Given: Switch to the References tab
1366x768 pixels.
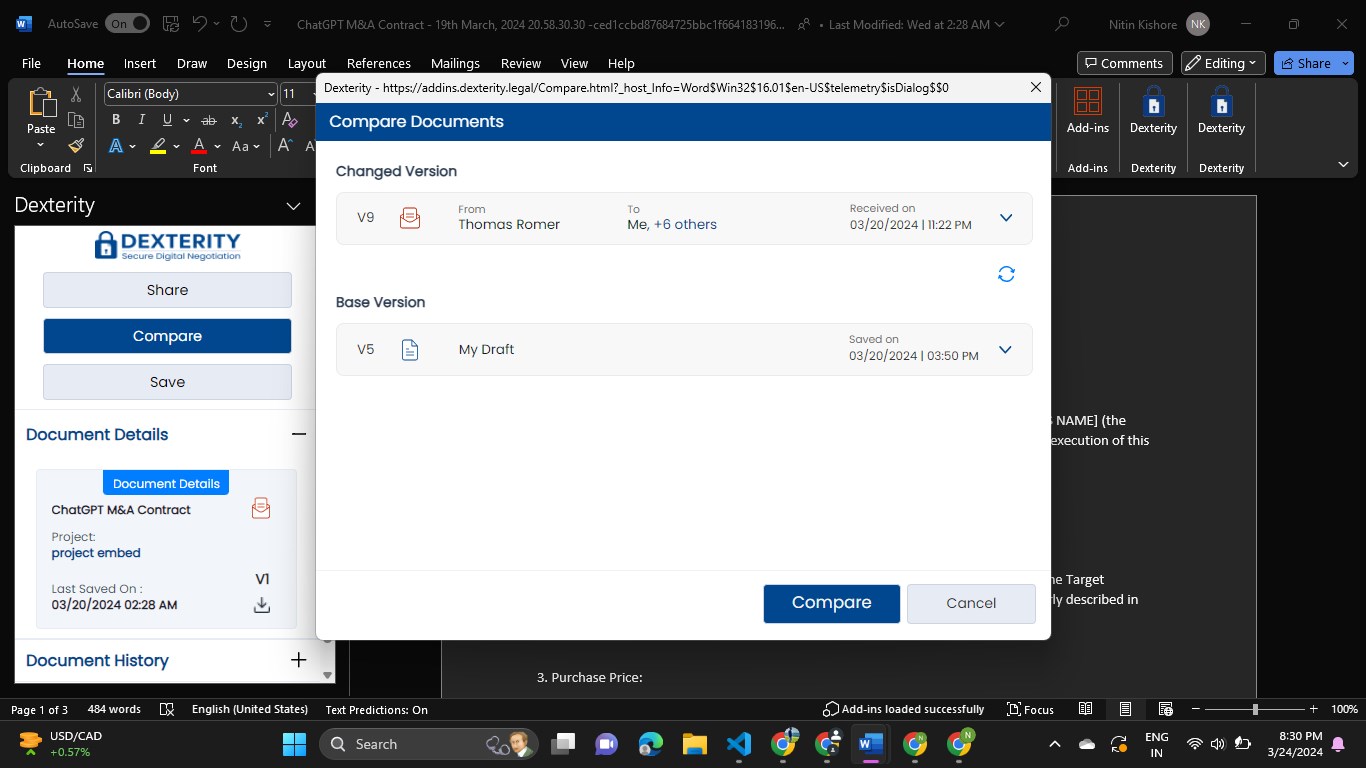Looking at the screenshot, I should tap(378, 63).
